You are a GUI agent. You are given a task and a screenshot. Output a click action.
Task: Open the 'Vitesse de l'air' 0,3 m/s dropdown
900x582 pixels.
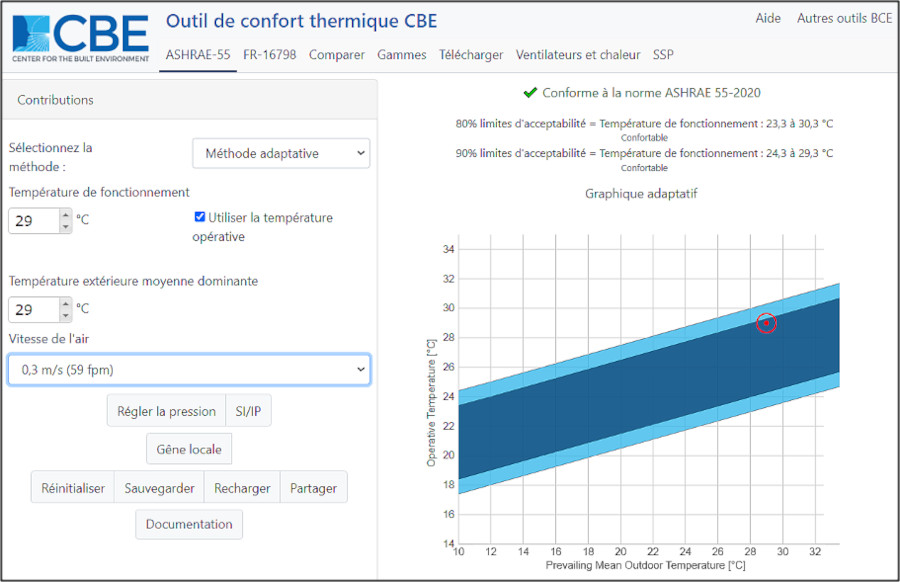pyautogui.click(x=189, y=370)
